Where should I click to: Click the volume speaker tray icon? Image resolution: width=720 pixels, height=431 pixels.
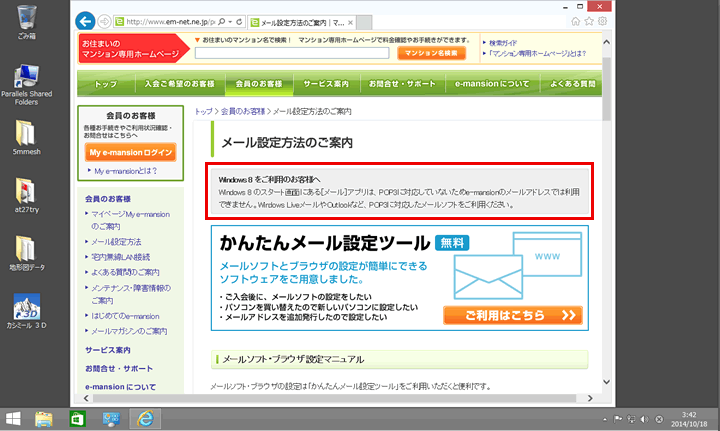pyautogui.click(x=645, y=419)
